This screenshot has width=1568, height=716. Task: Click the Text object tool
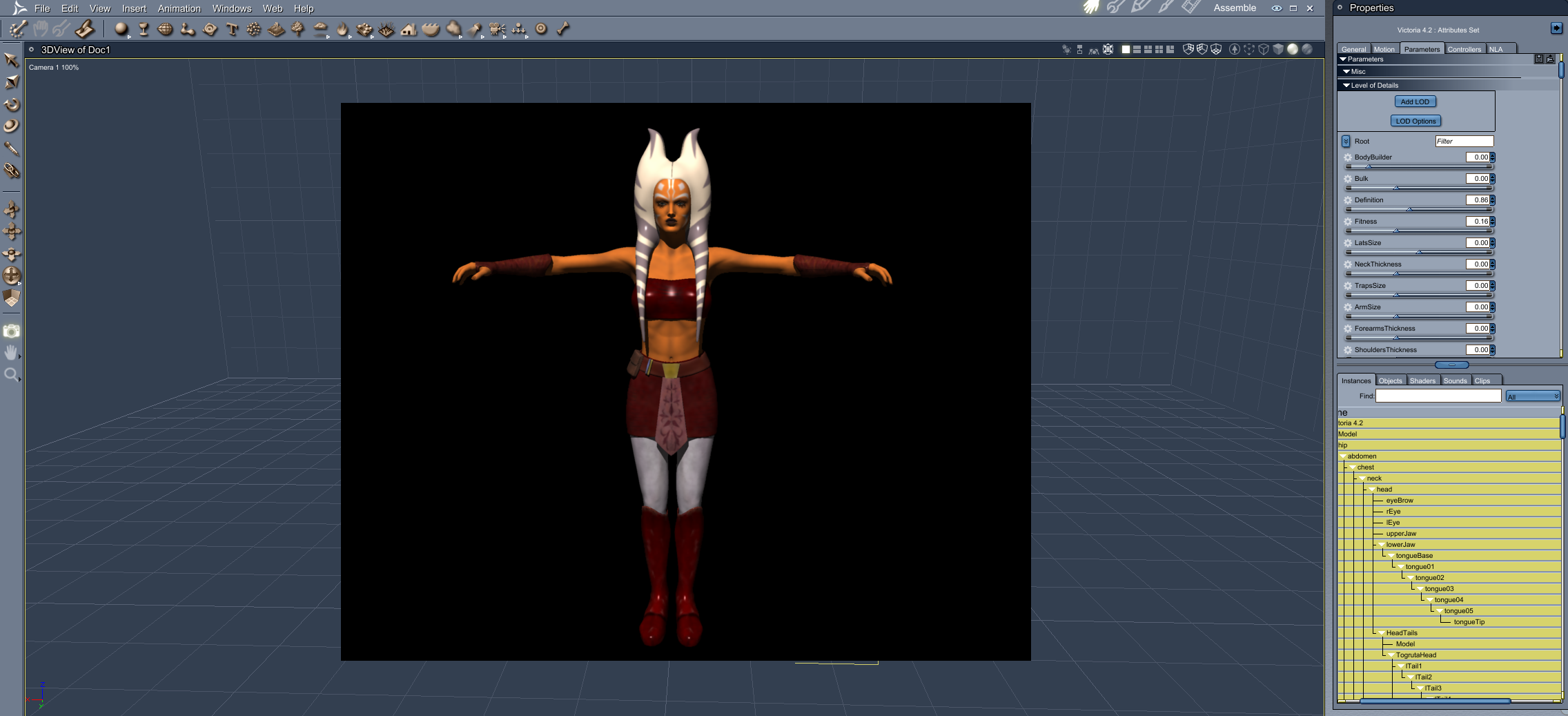pos(232,29)
